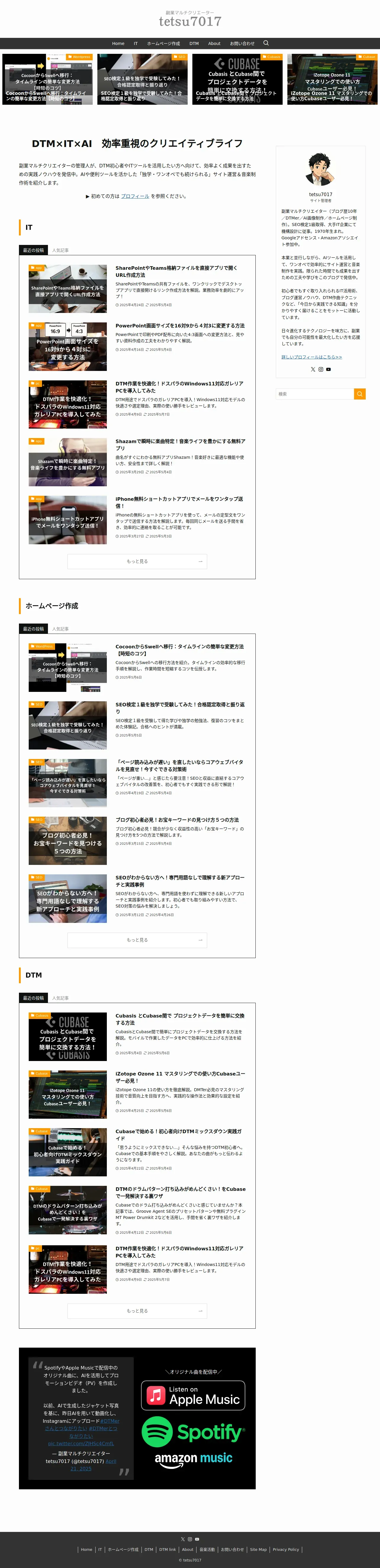Click もっと見る button in ホームページ作成 section

[x=137, y=940]
